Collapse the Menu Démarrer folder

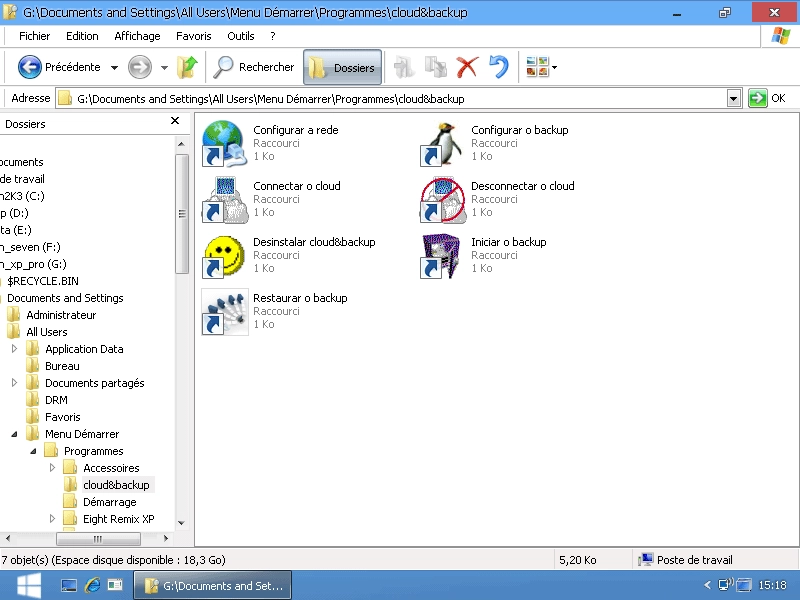(14, 434)
